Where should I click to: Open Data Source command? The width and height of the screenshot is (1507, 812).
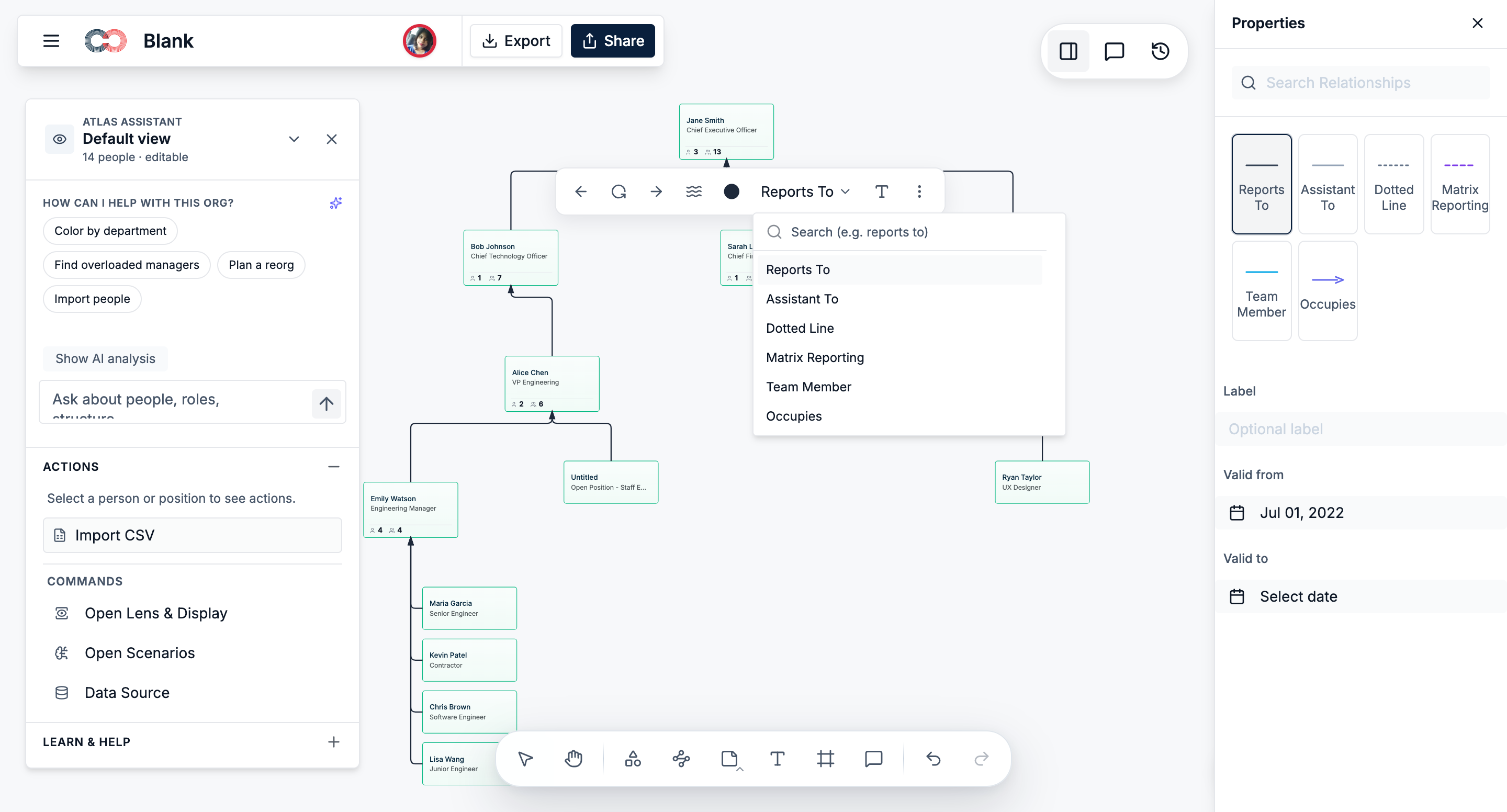tap(127, 693)
